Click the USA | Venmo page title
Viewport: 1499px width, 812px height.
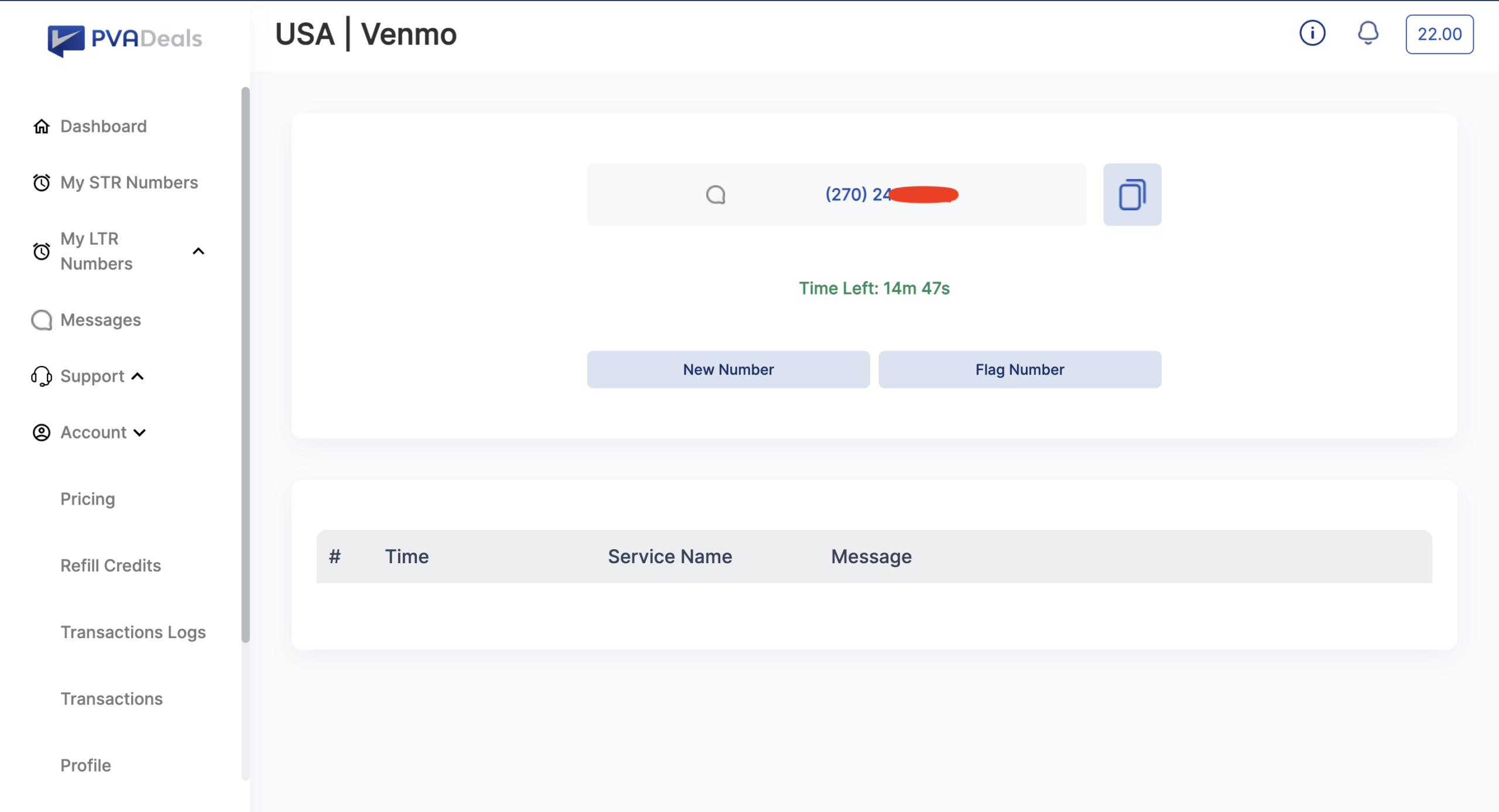[366, 34]
